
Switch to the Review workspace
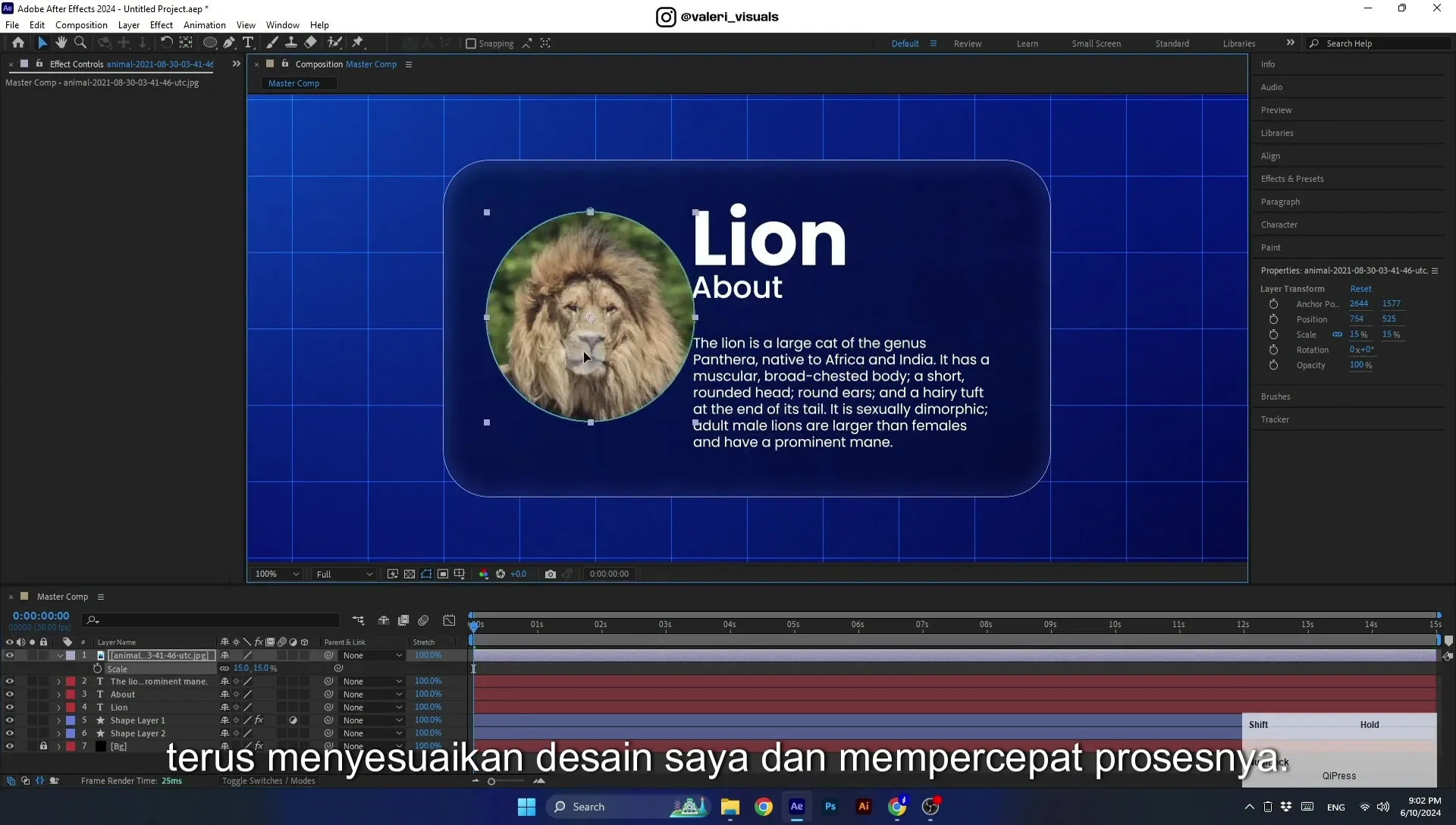point(967,44)
